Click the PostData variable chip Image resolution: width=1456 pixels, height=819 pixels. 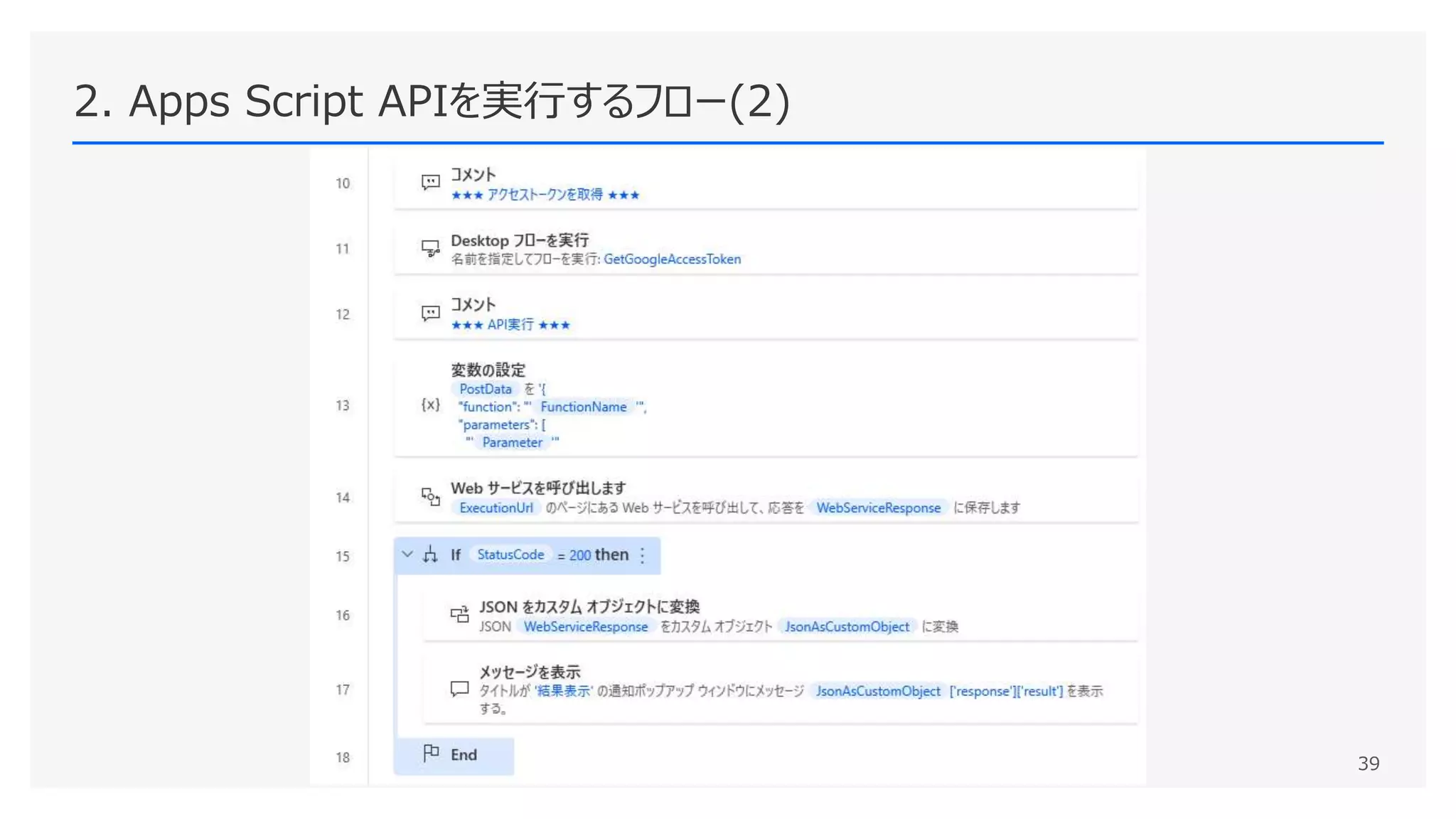tap(485, 389)
